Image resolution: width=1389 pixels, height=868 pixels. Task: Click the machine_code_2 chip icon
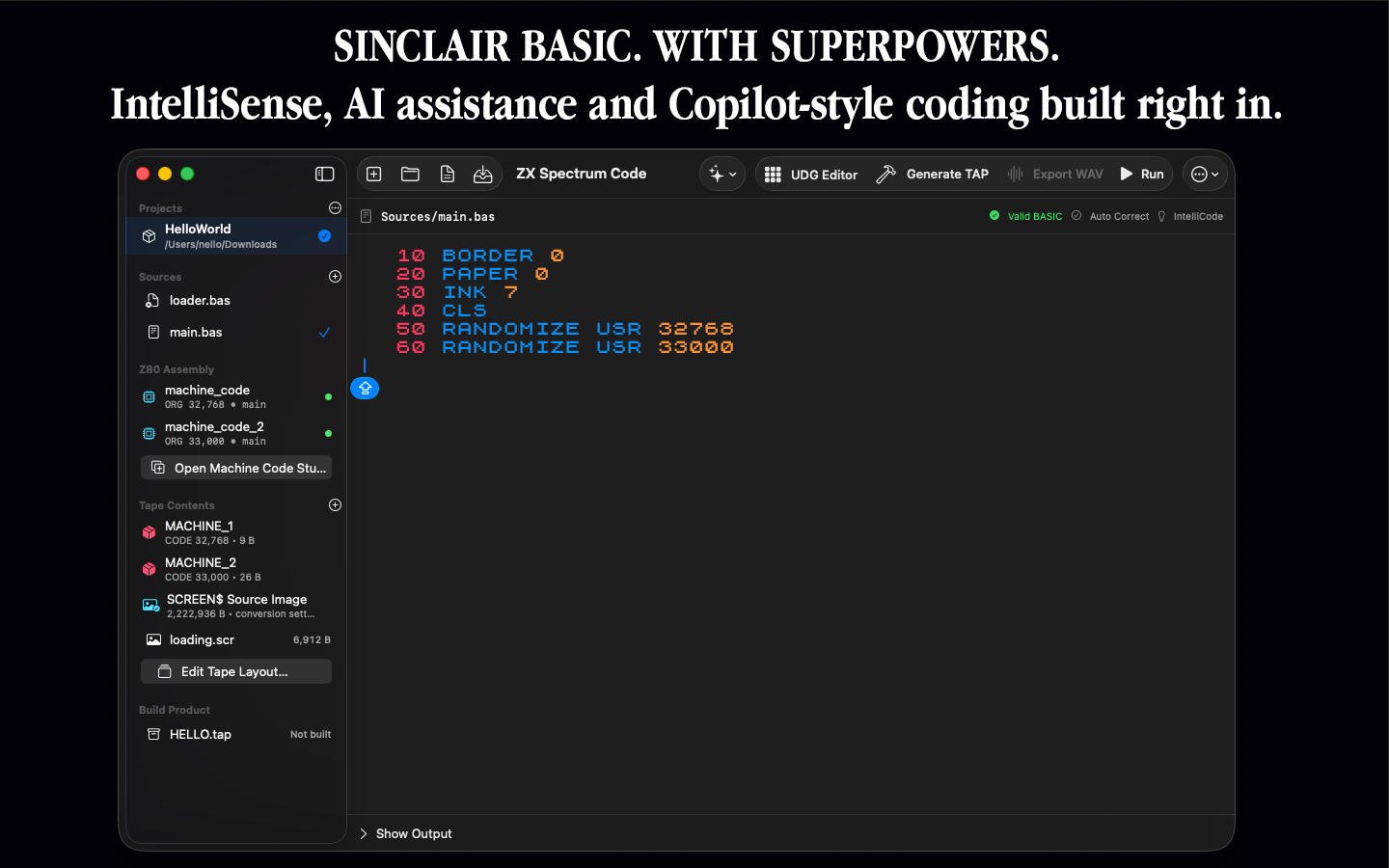149,433
